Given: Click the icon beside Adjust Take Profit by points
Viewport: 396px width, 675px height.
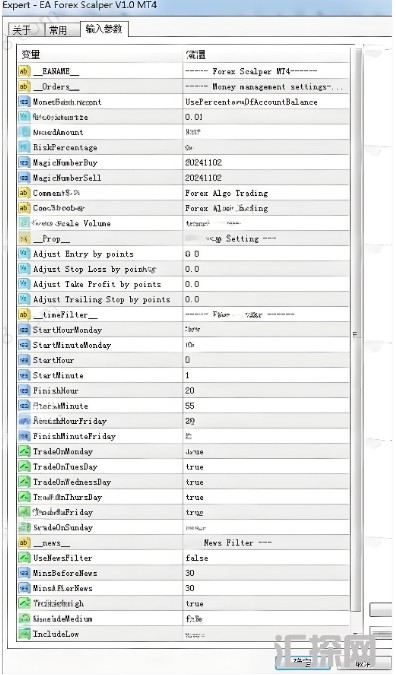Looking at the screenshot, I should click(x=24, y=284).
